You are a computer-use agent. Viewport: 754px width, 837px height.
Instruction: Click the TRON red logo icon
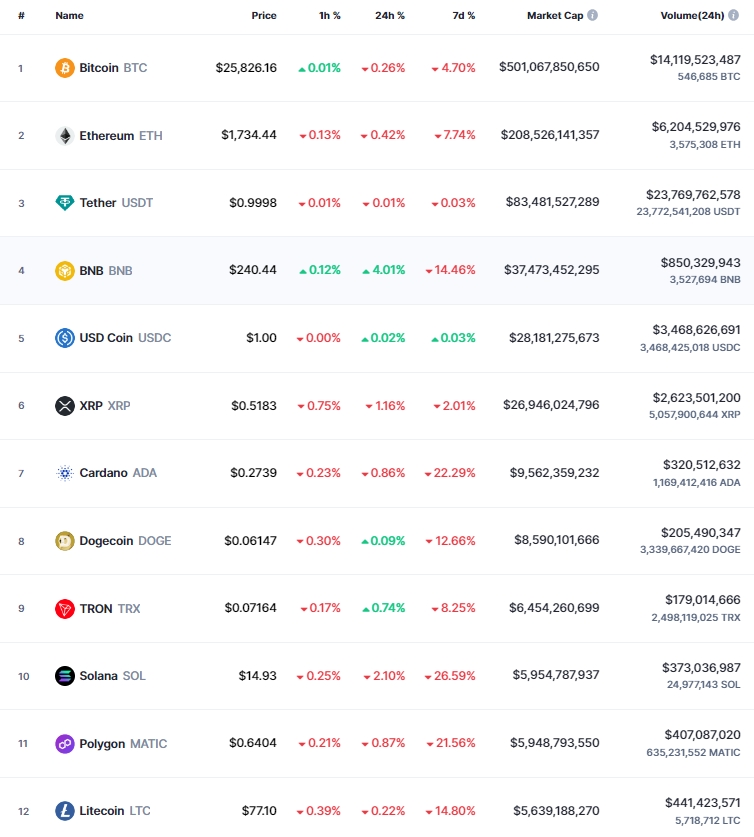(x=65, y=609)
